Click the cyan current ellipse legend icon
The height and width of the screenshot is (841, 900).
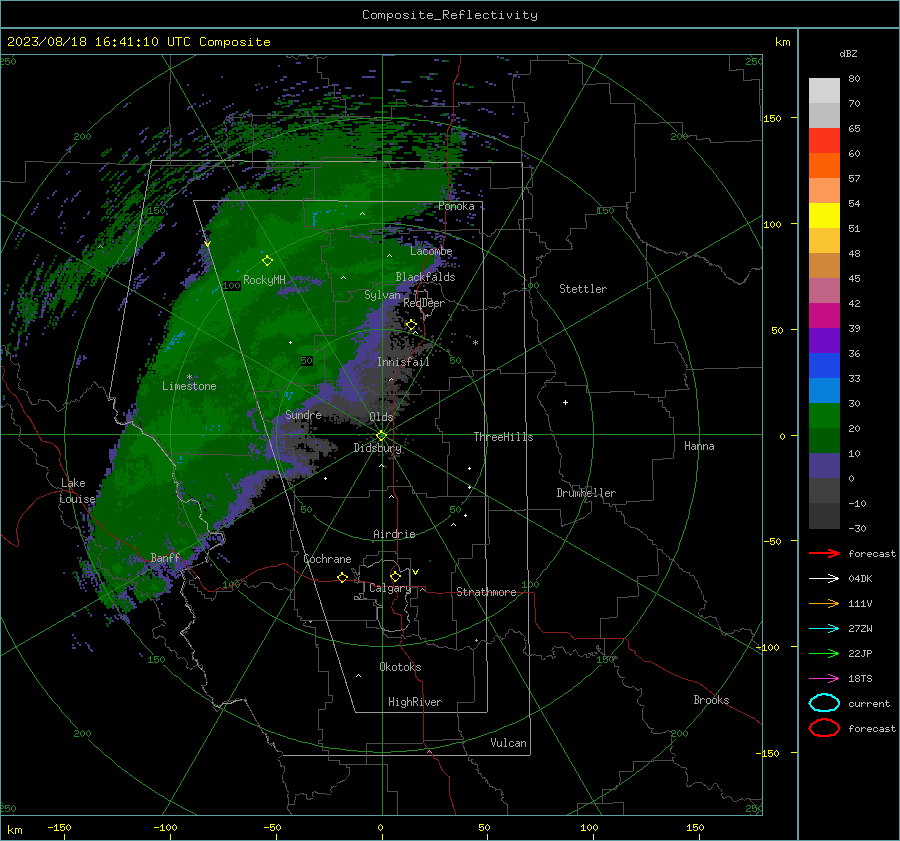pos(824,703)
